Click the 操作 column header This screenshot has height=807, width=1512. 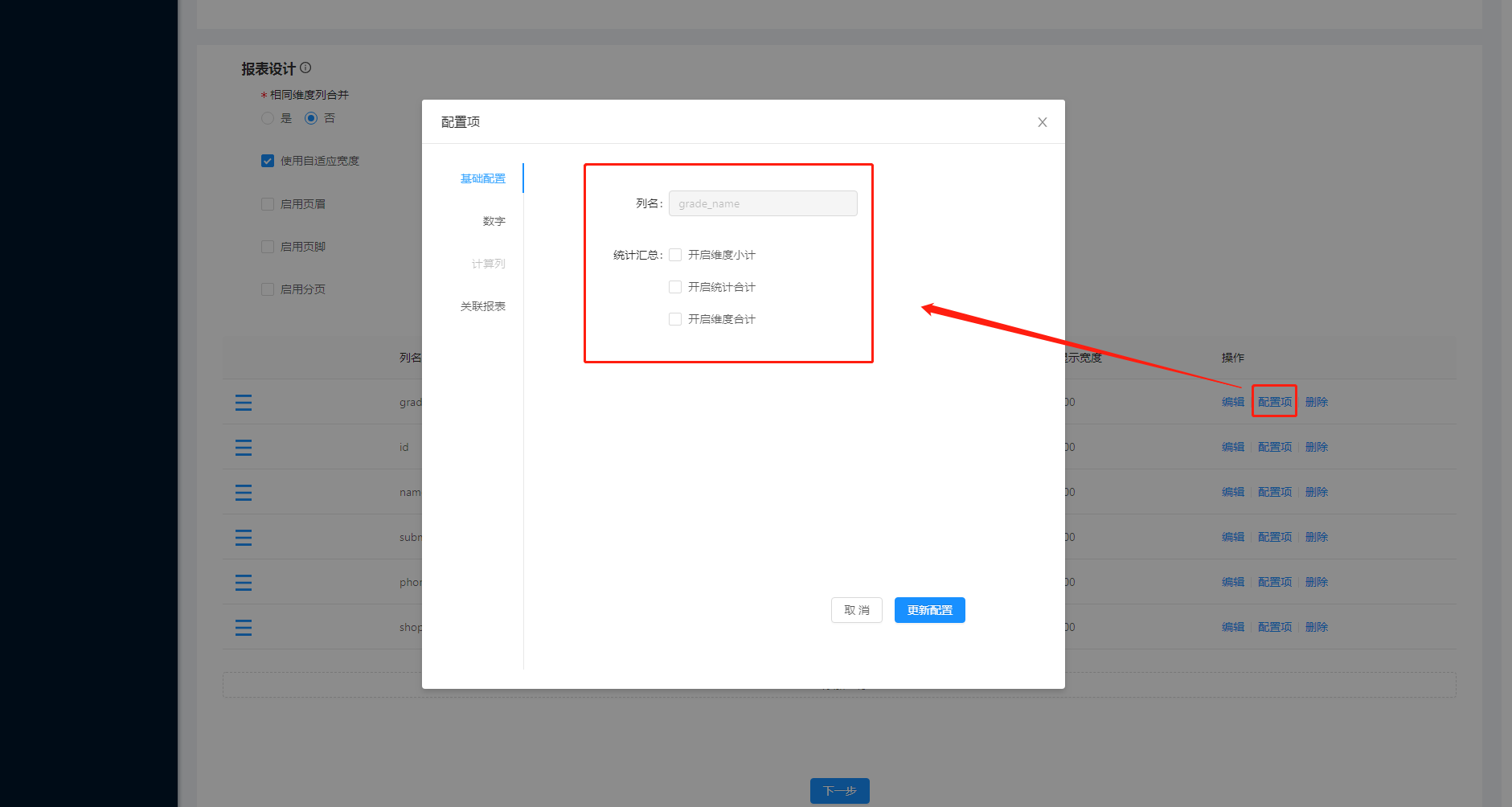pos(1233,358)
